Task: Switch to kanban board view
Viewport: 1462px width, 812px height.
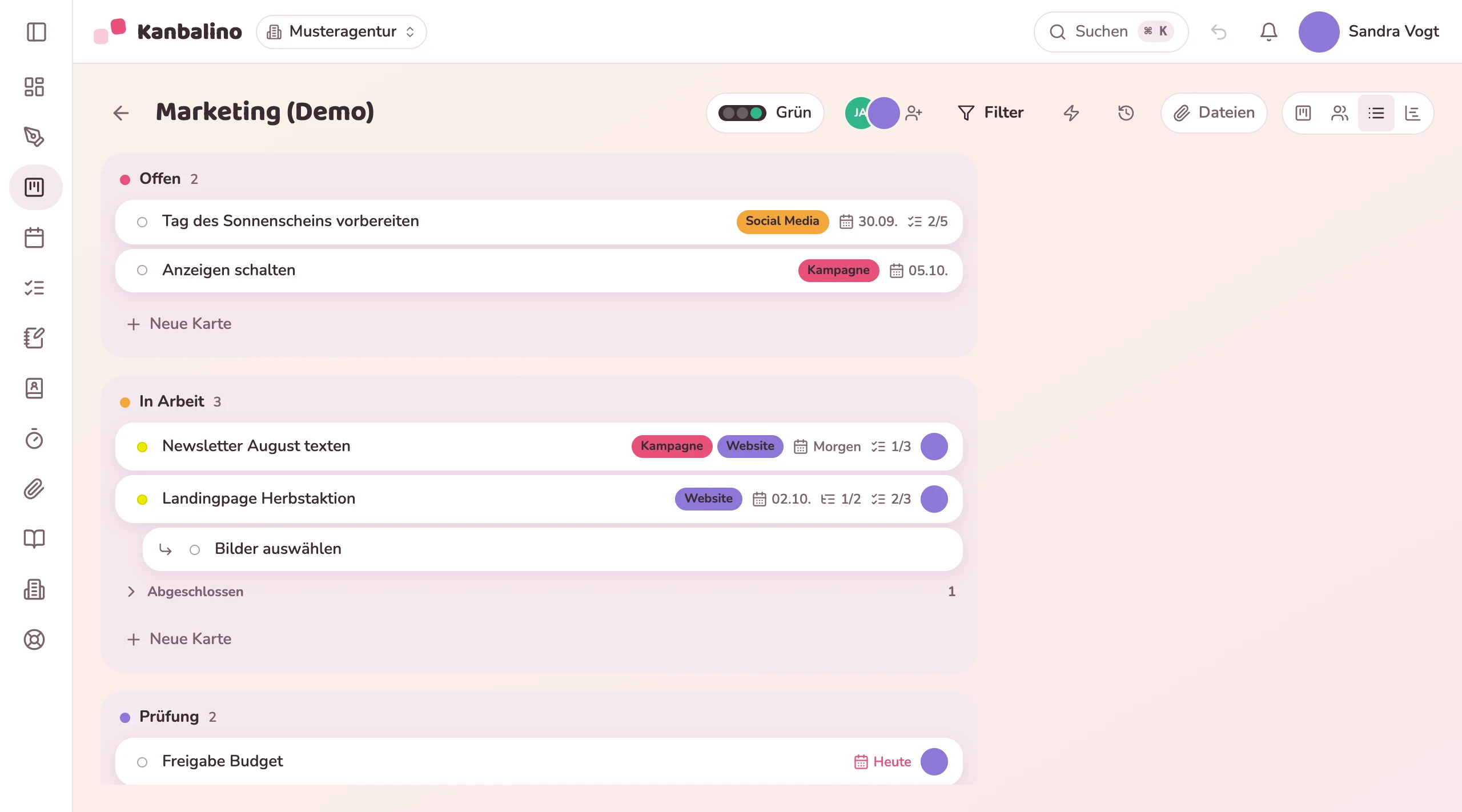Action: tap(1303, 113)
